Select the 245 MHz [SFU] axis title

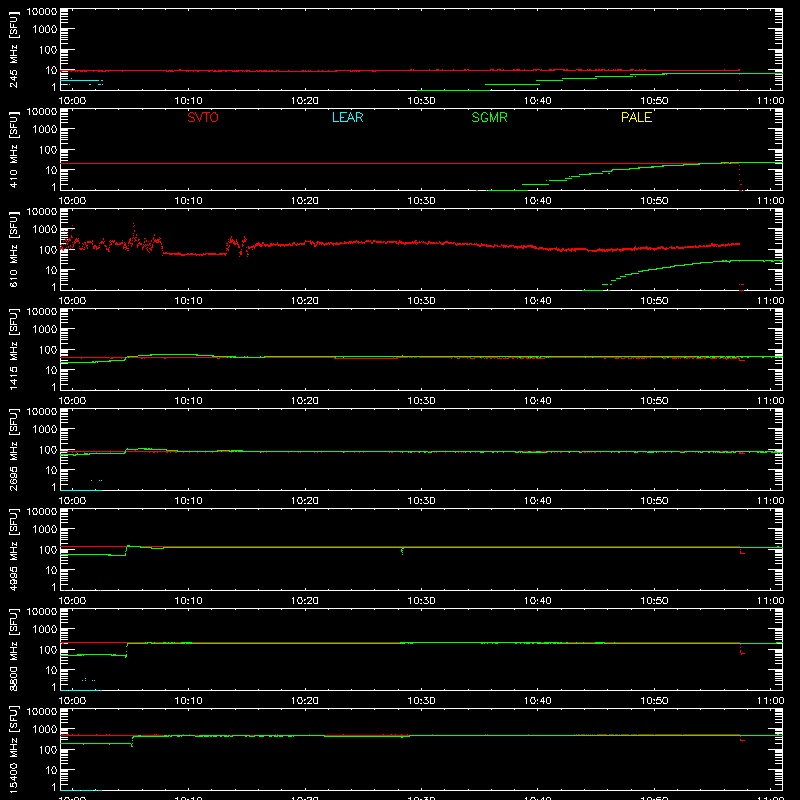(13, 49)
